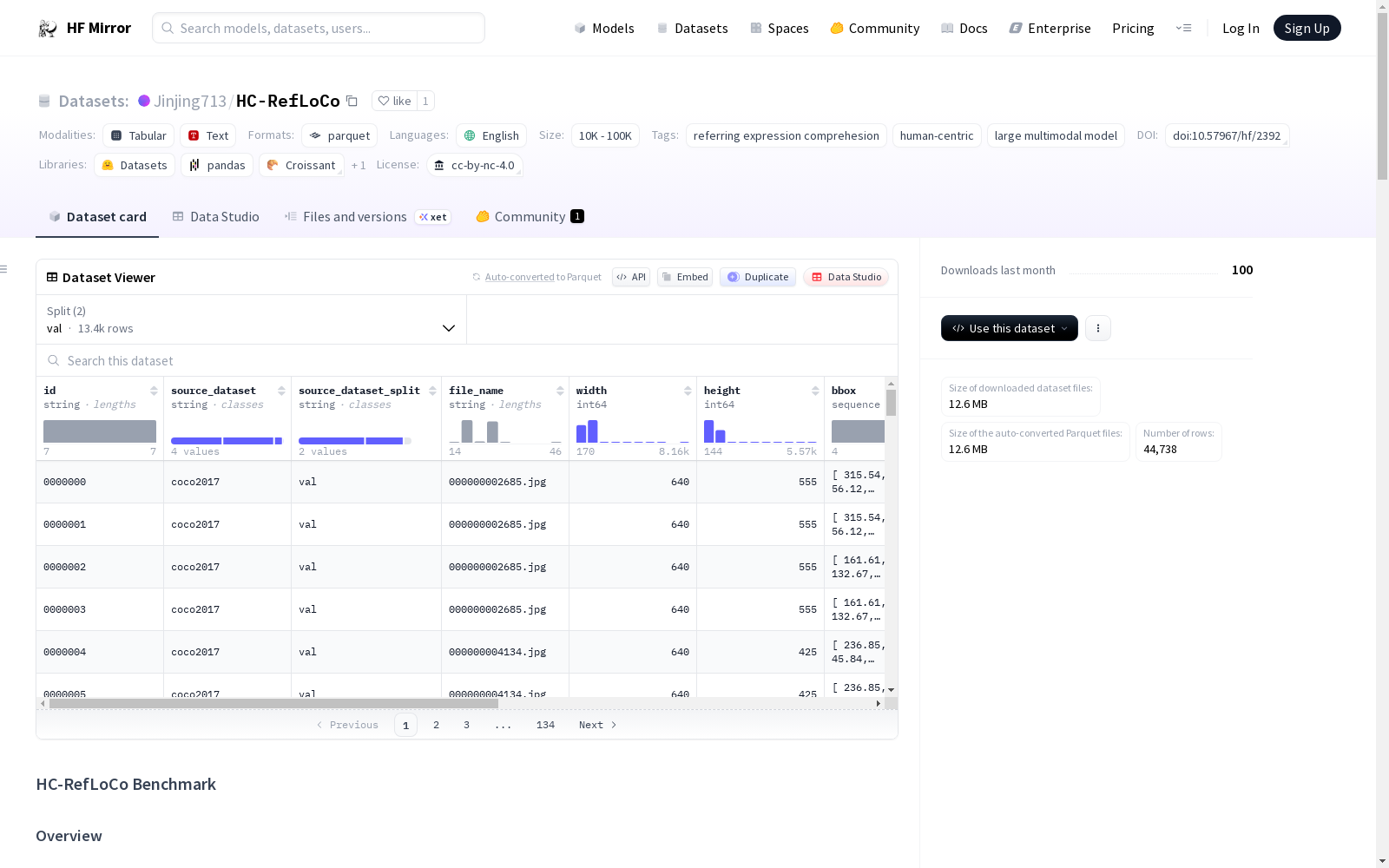Open Docs in the top navigation
The height and width of the screenshot is (868, 1389).
[964, 29]
